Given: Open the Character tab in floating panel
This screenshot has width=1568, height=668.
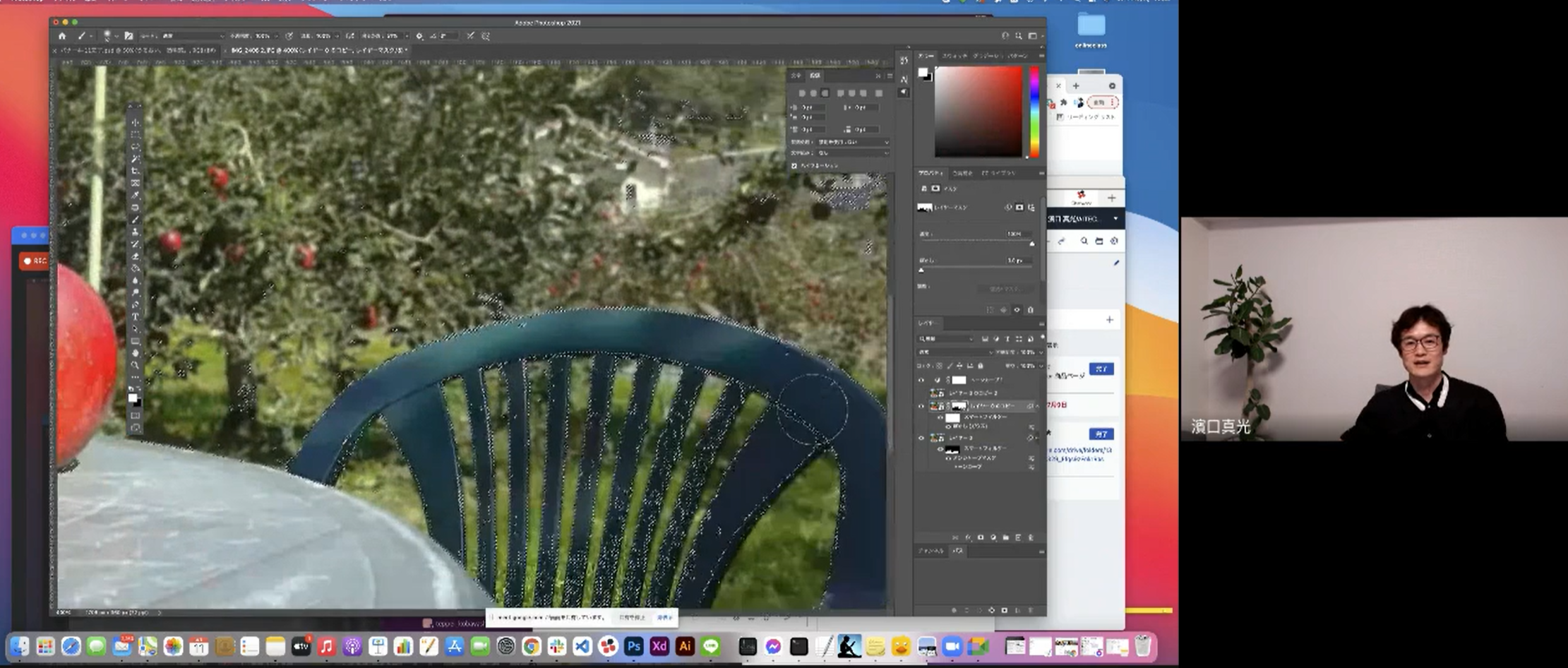Looking at the screenshot, I should 796,76.
